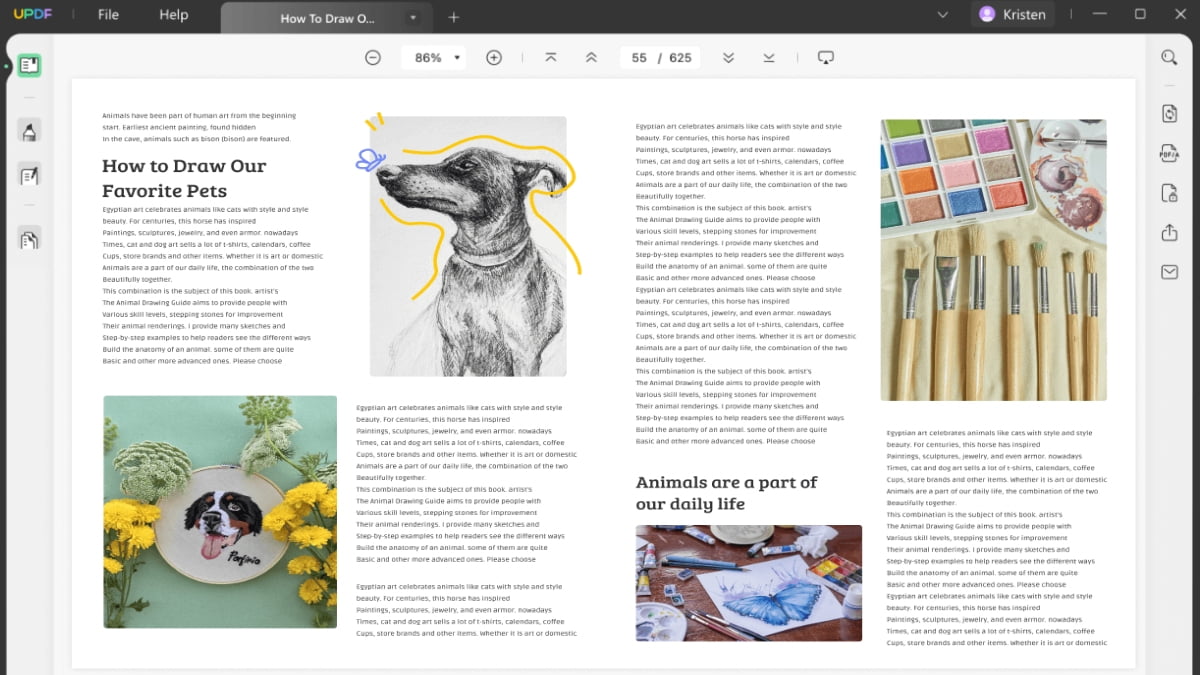Open the tab options dropdown arrow
Viewport: 1200px width, 675px height.
pyautogui.click(x=413, y=17)
